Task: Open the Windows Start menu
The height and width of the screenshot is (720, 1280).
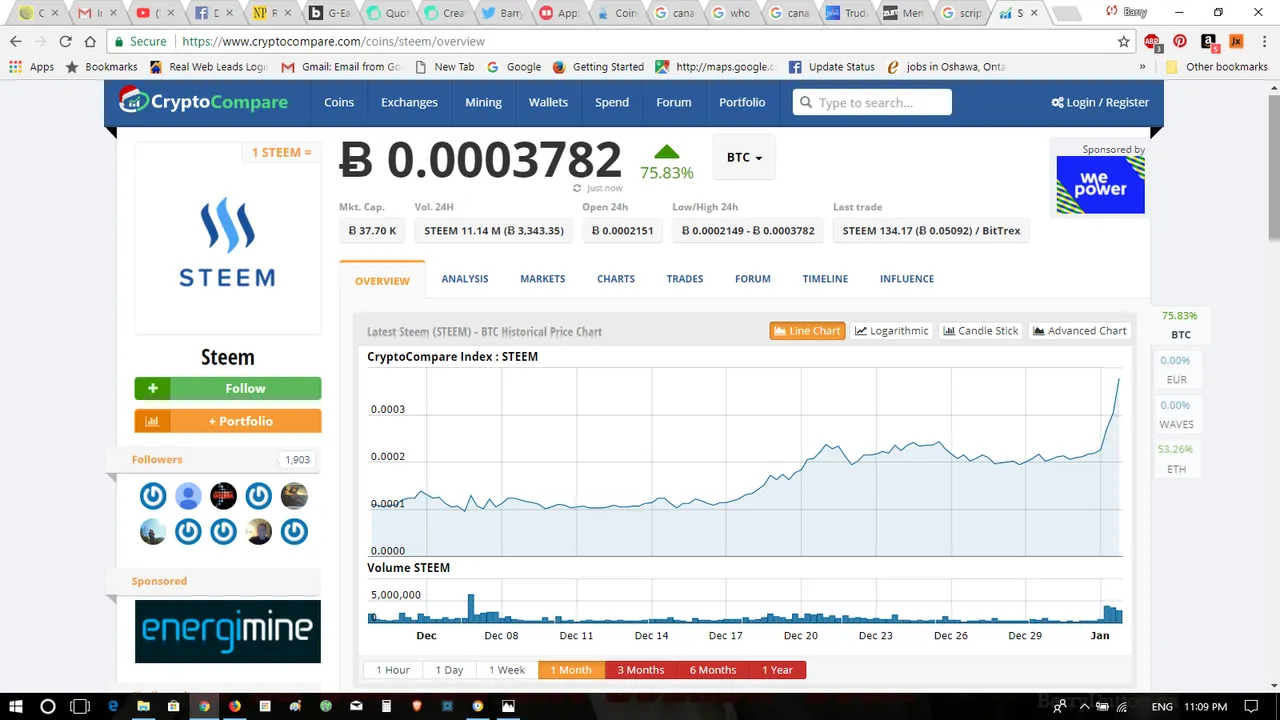Action: [16, 706]
